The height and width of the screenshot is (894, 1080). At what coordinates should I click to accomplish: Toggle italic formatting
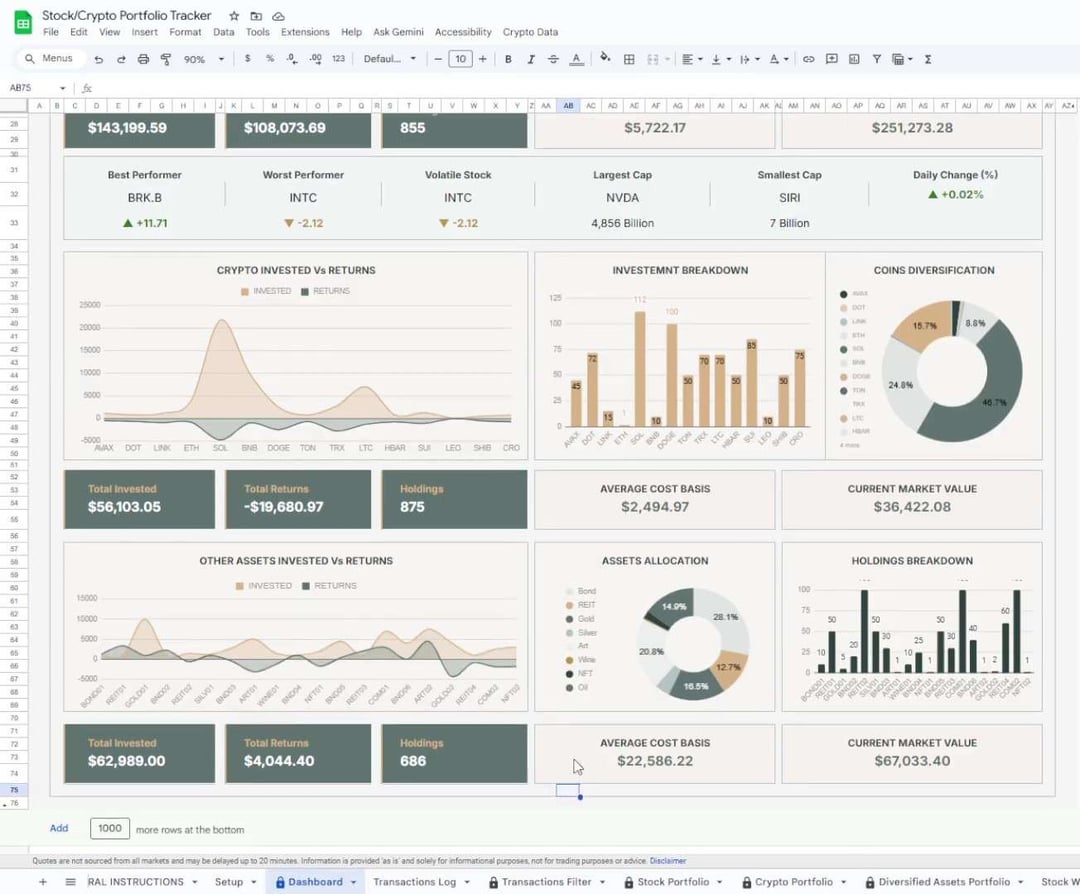(531, 59)
